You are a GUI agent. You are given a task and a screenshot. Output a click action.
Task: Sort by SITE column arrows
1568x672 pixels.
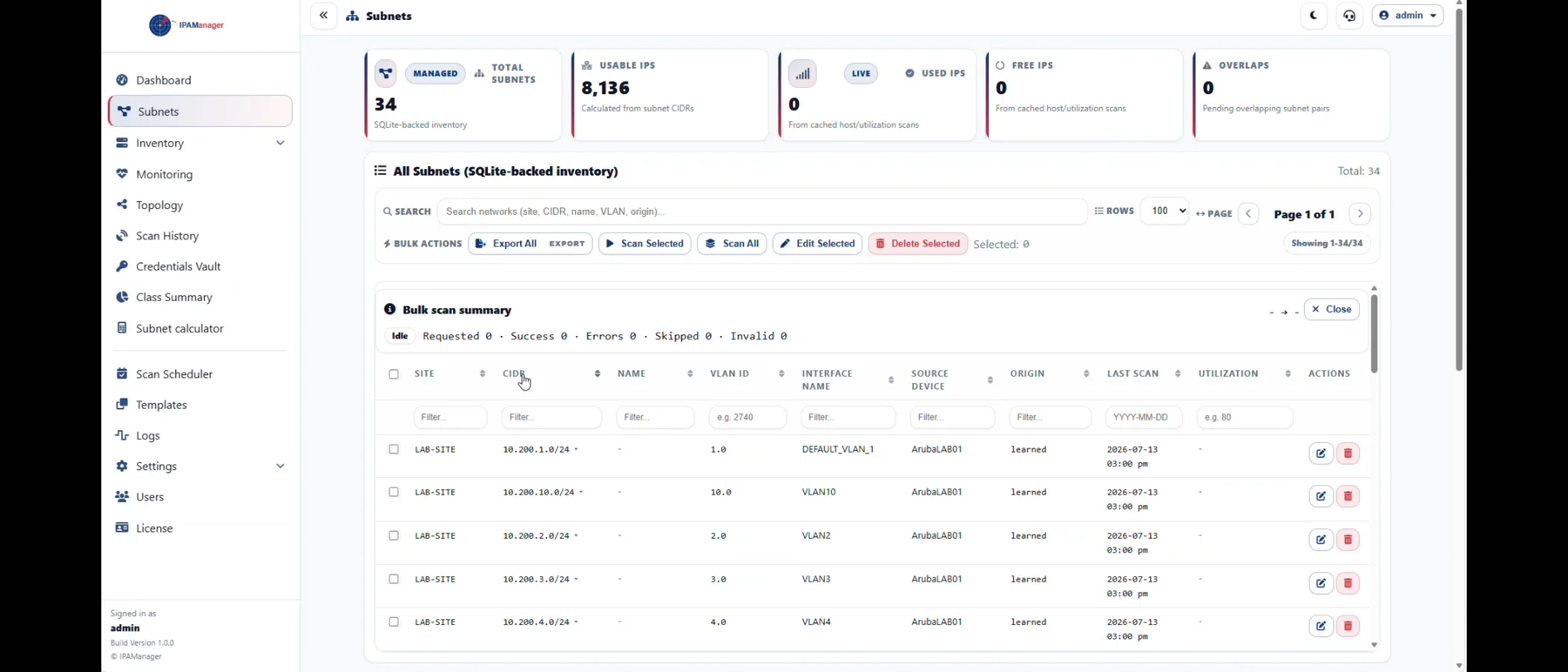pos(483,374)
